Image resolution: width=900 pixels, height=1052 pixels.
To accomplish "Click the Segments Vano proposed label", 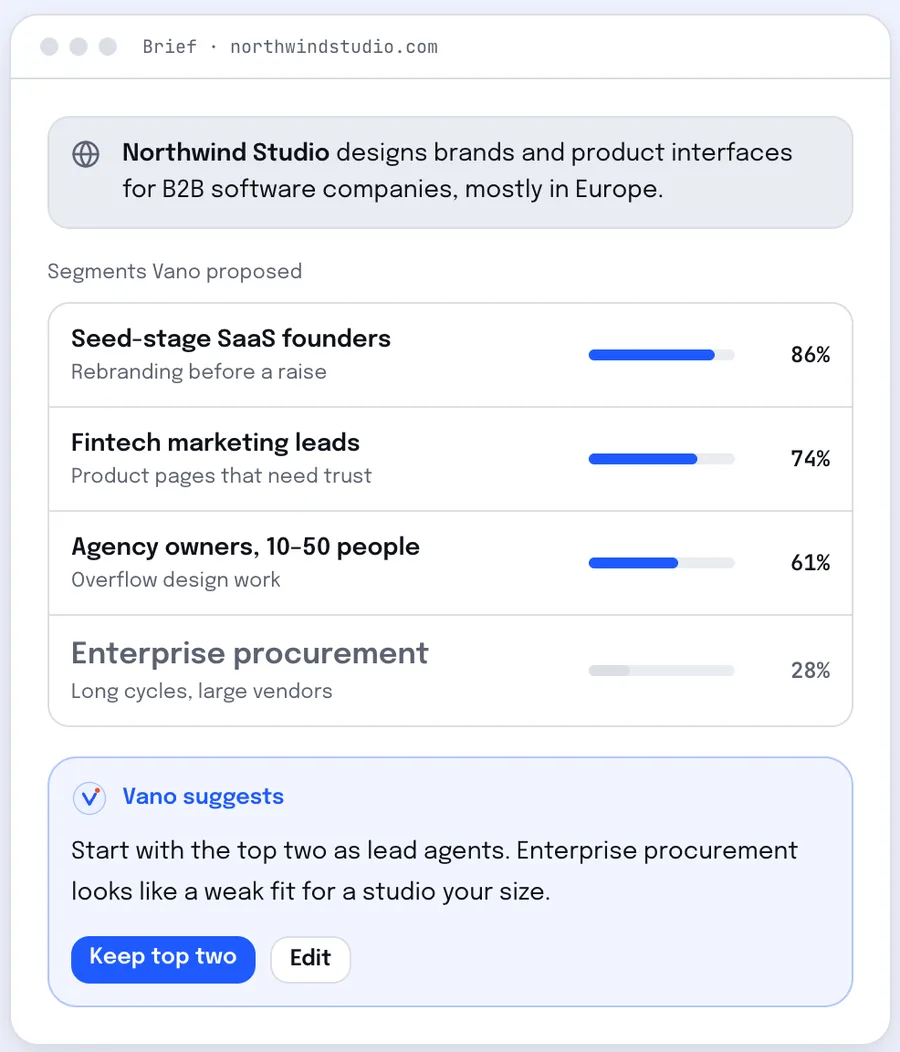I will [174, 272].
